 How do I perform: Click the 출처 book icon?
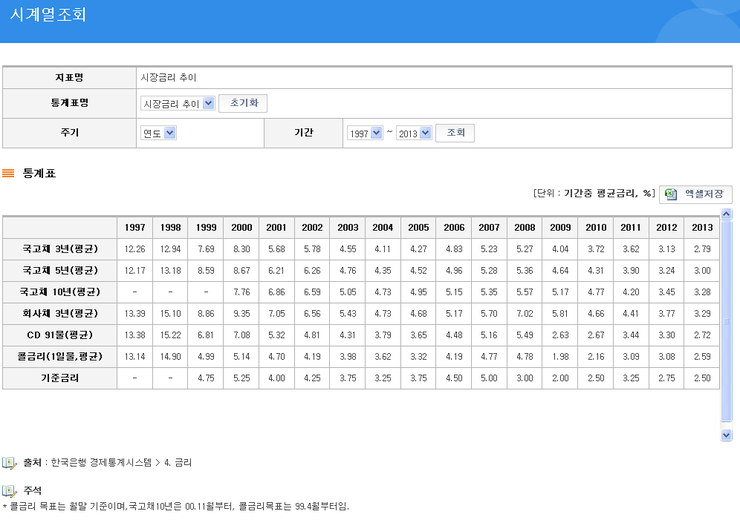[9, 463]
